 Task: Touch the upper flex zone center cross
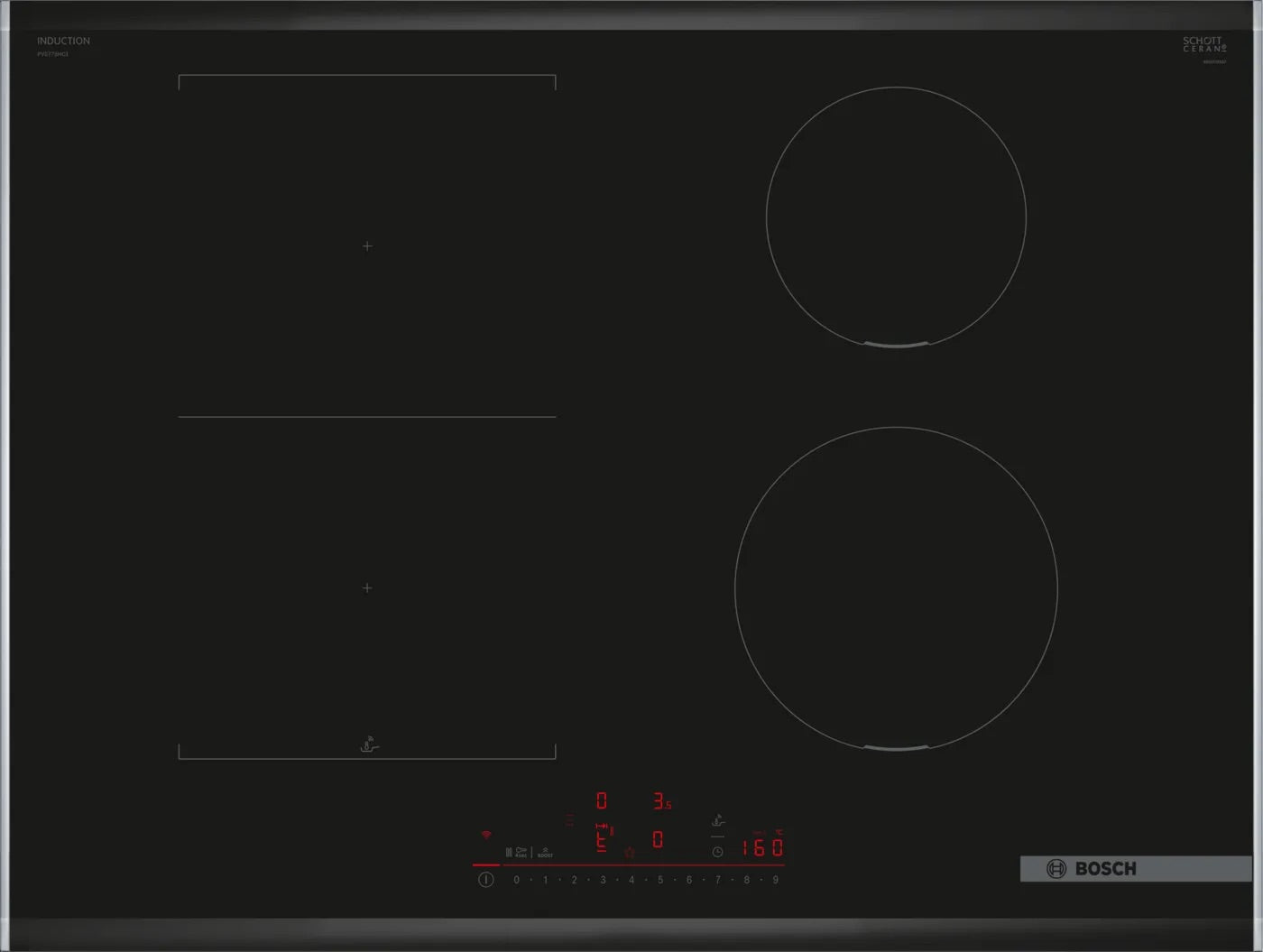[x=367, y=246]
